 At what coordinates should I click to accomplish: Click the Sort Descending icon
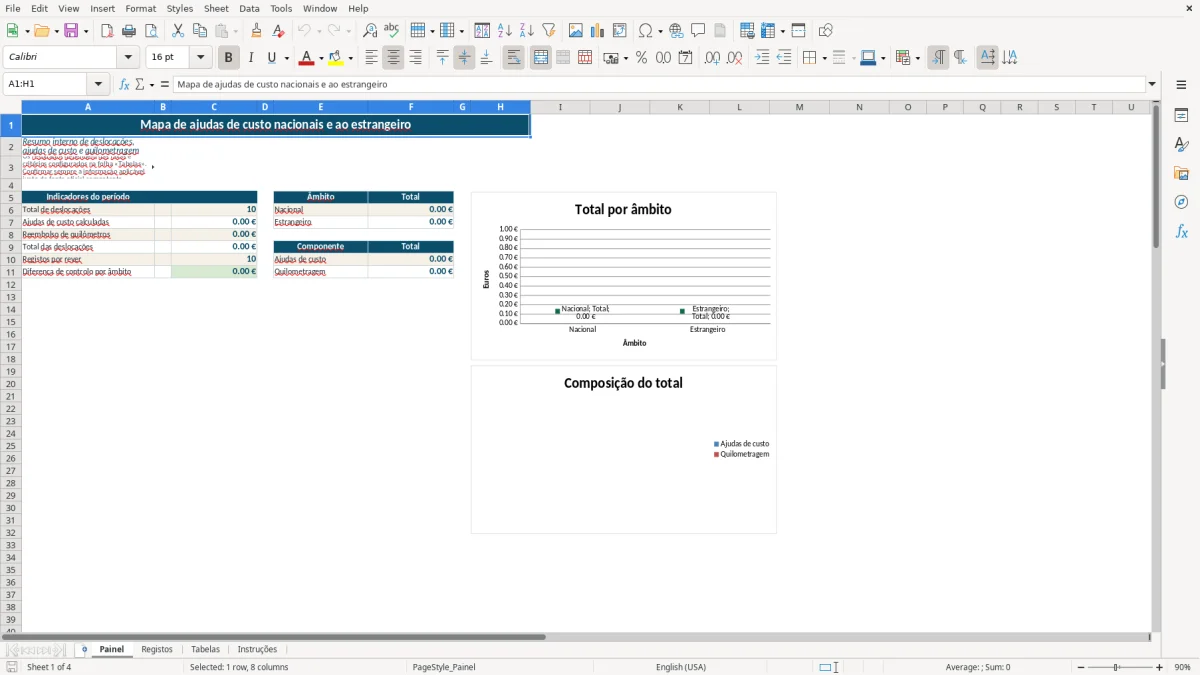point(526,31)
